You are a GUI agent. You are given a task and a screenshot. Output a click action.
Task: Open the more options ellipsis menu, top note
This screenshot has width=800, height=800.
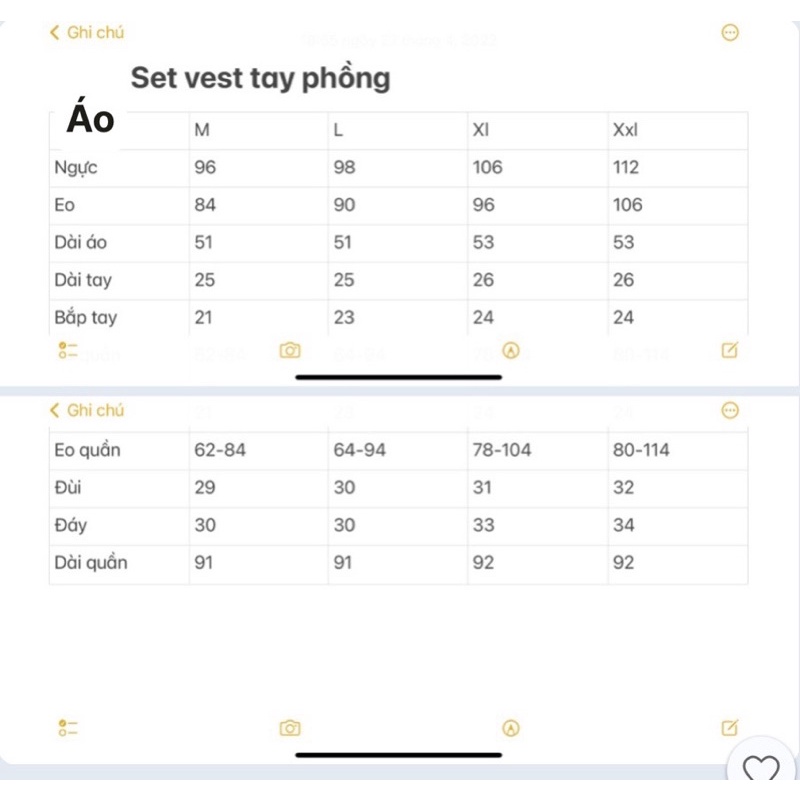pos(729,32)
